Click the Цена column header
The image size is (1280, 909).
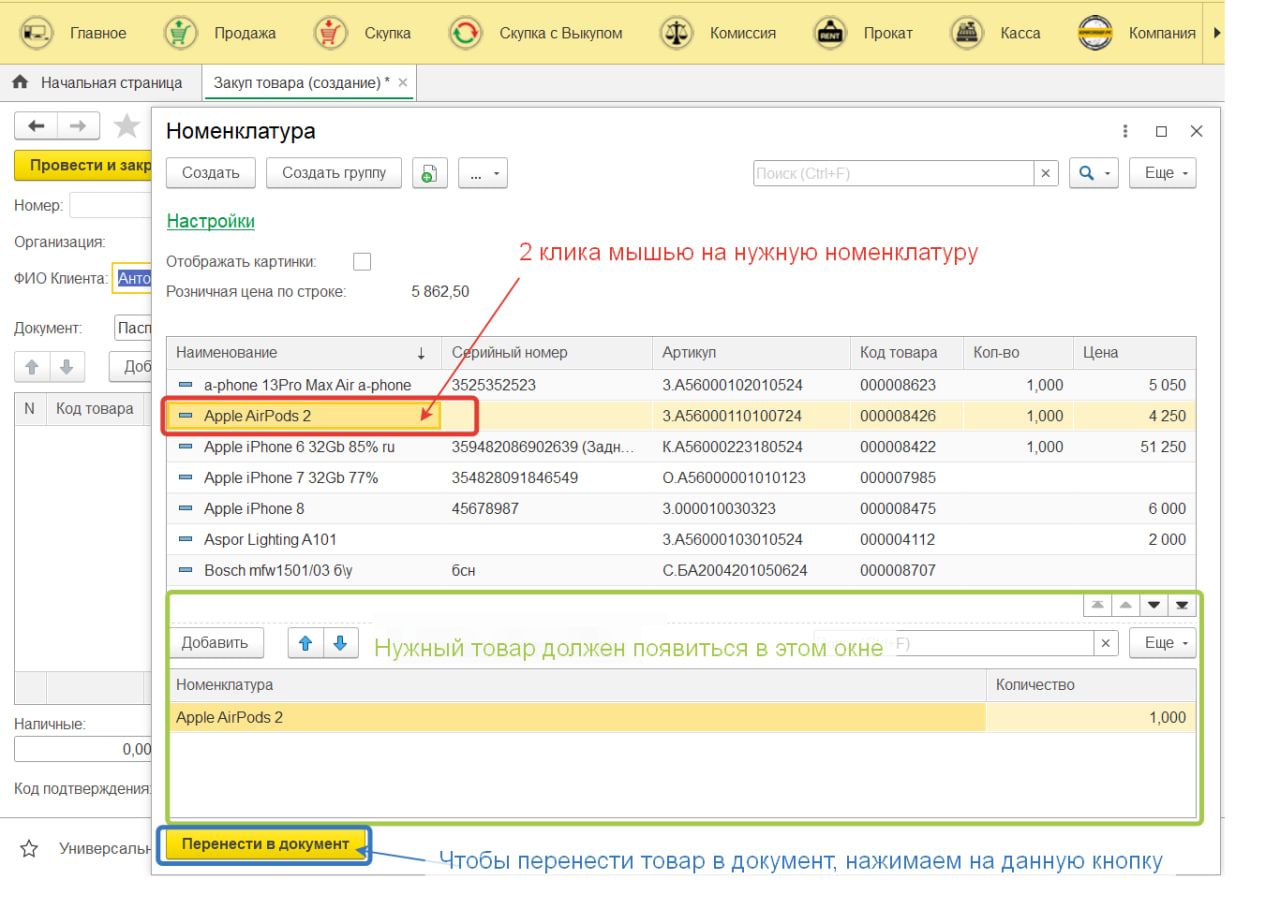pyautogui.click(x=1135, y=353)
